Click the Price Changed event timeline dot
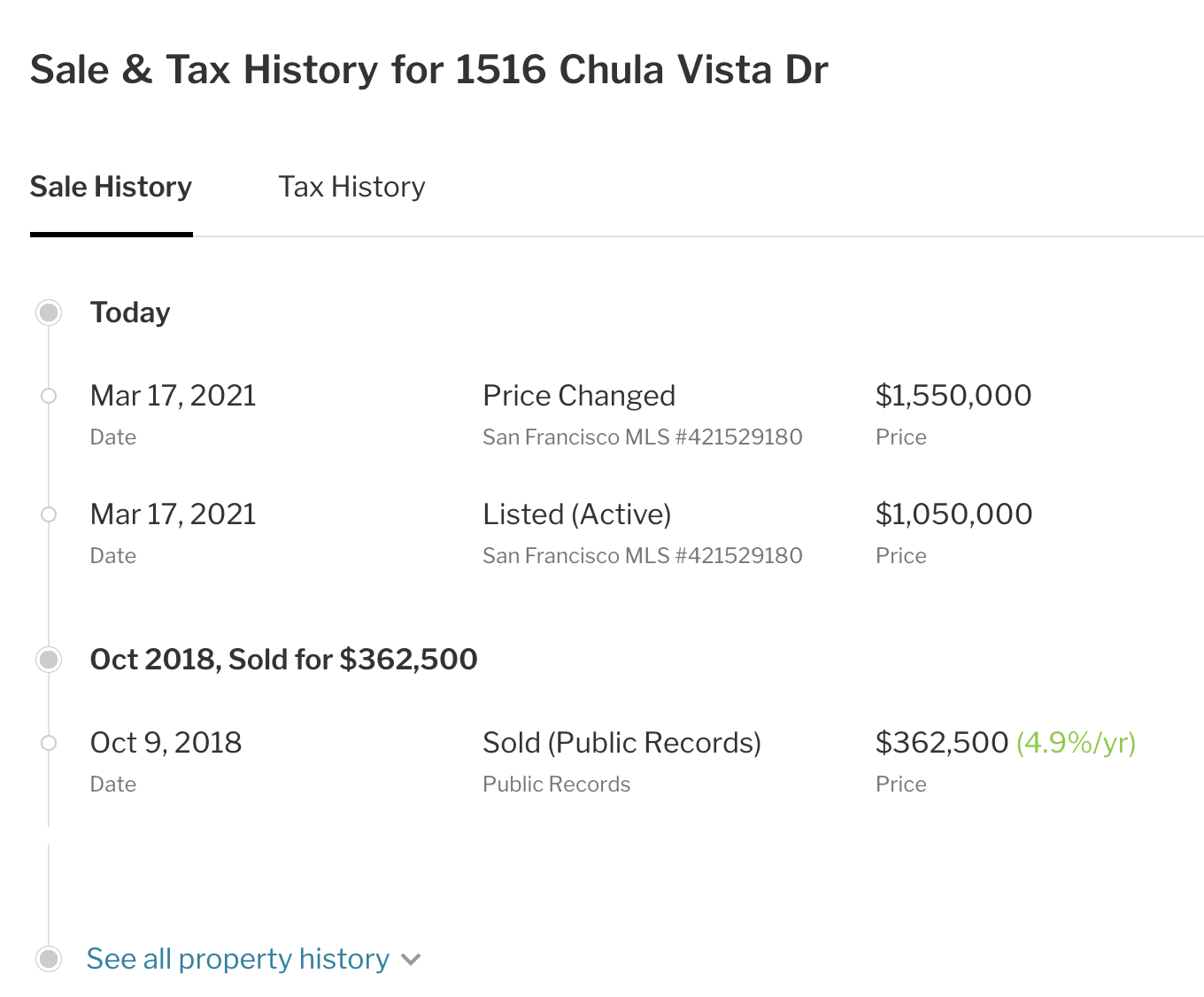The image size is (1204, 997). point(49,396)
